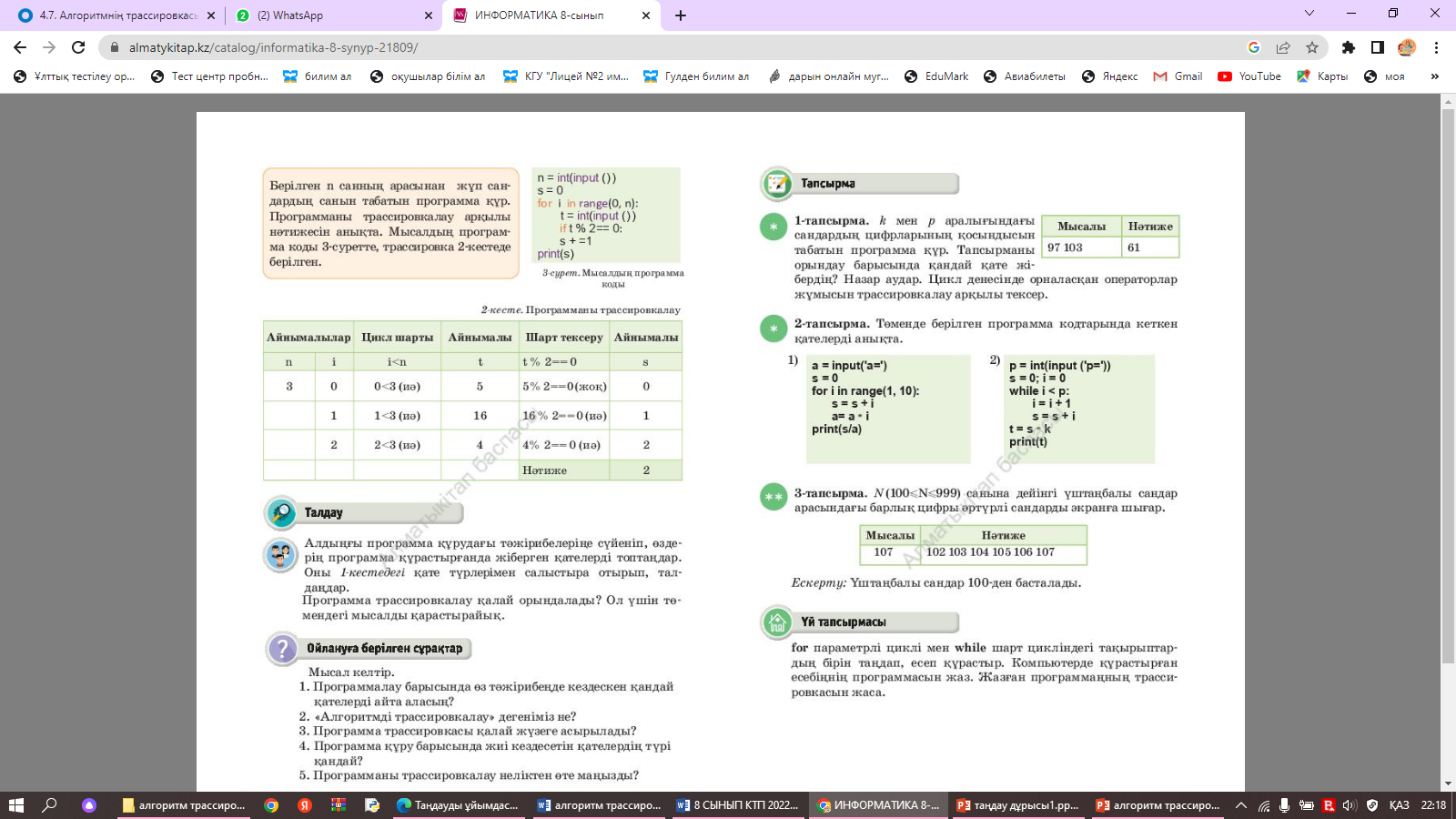Show hidden system tray icons
Screen dimensions: 1456x819
point(1241,805)
